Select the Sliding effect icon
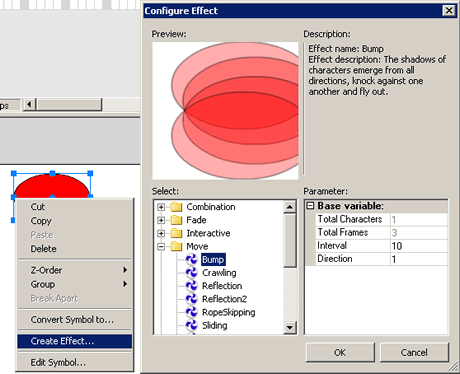The height and width of the screenshot is (374, 460). point(192,325)
